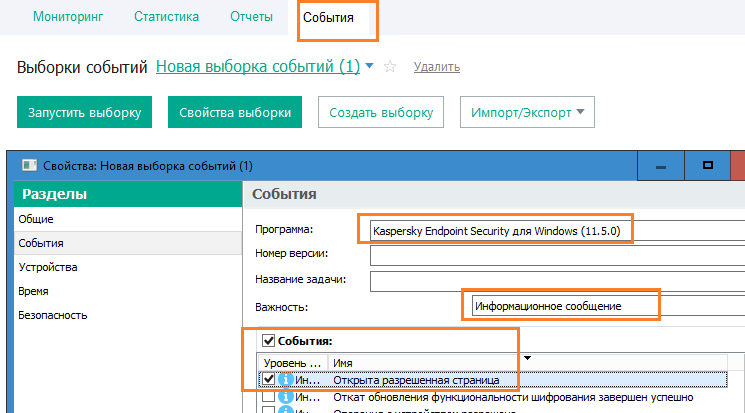Open the Мониторинг tab
745x413 pixels.
[x=68, y=17]
